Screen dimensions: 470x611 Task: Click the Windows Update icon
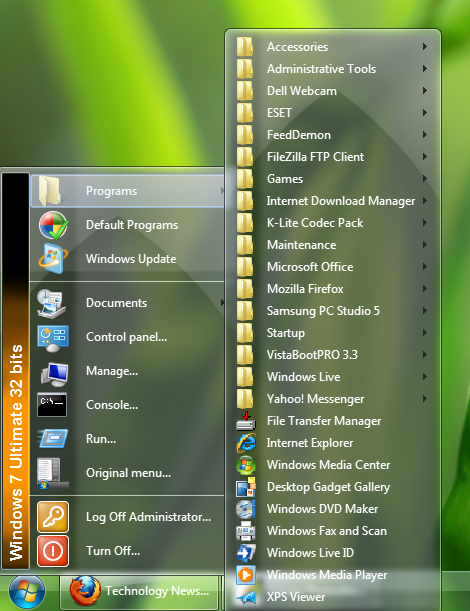pyautogui.click(x=53, y=259)
